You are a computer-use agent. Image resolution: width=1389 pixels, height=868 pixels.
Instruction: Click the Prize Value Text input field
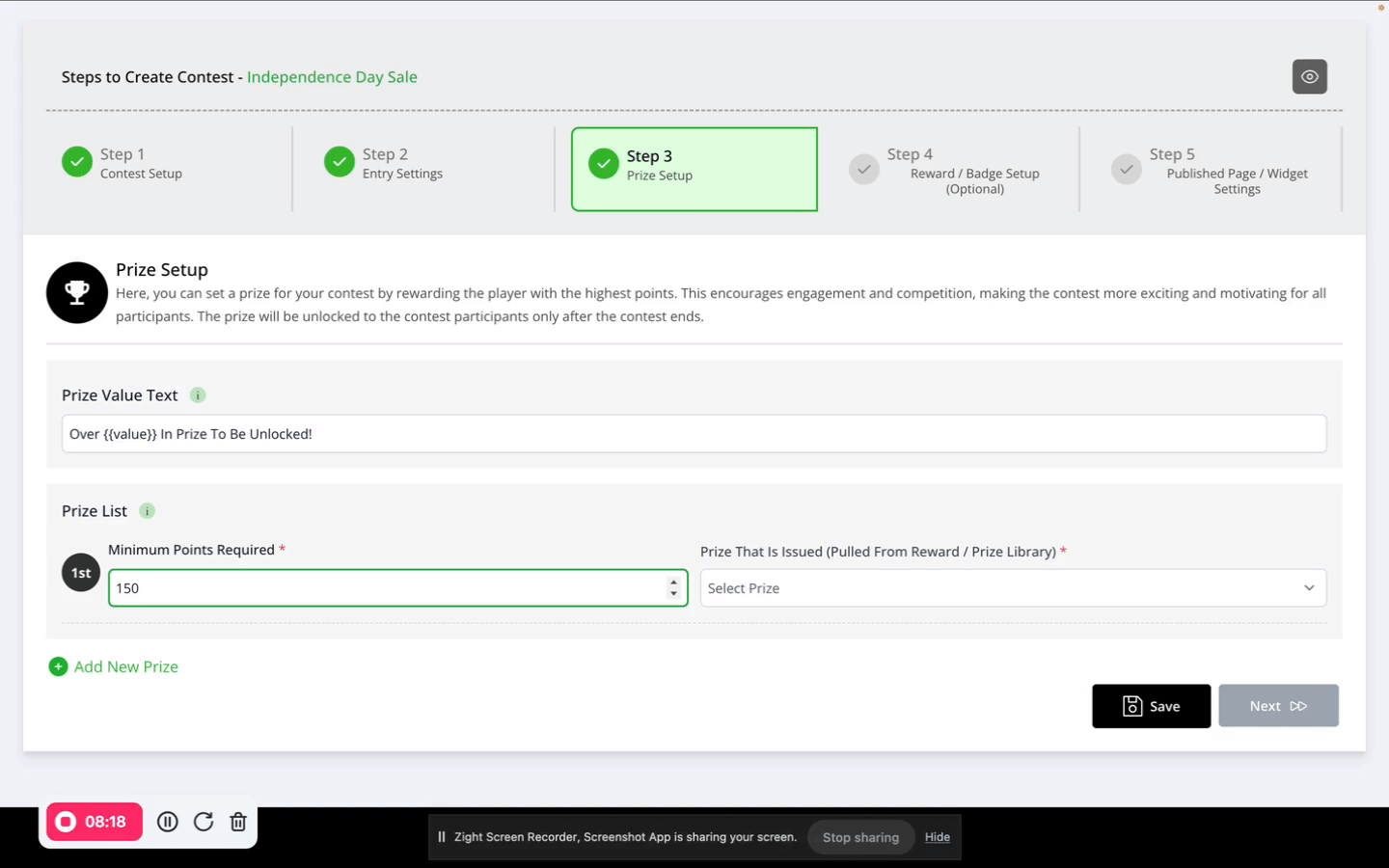(694, 434)
